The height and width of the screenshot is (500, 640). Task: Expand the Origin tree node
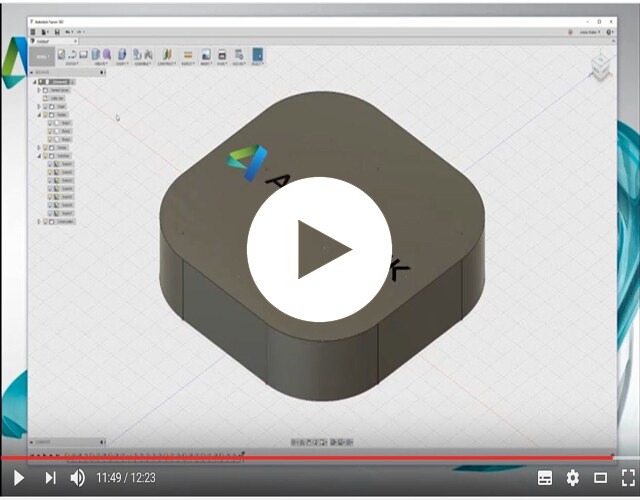click(40, 107)
